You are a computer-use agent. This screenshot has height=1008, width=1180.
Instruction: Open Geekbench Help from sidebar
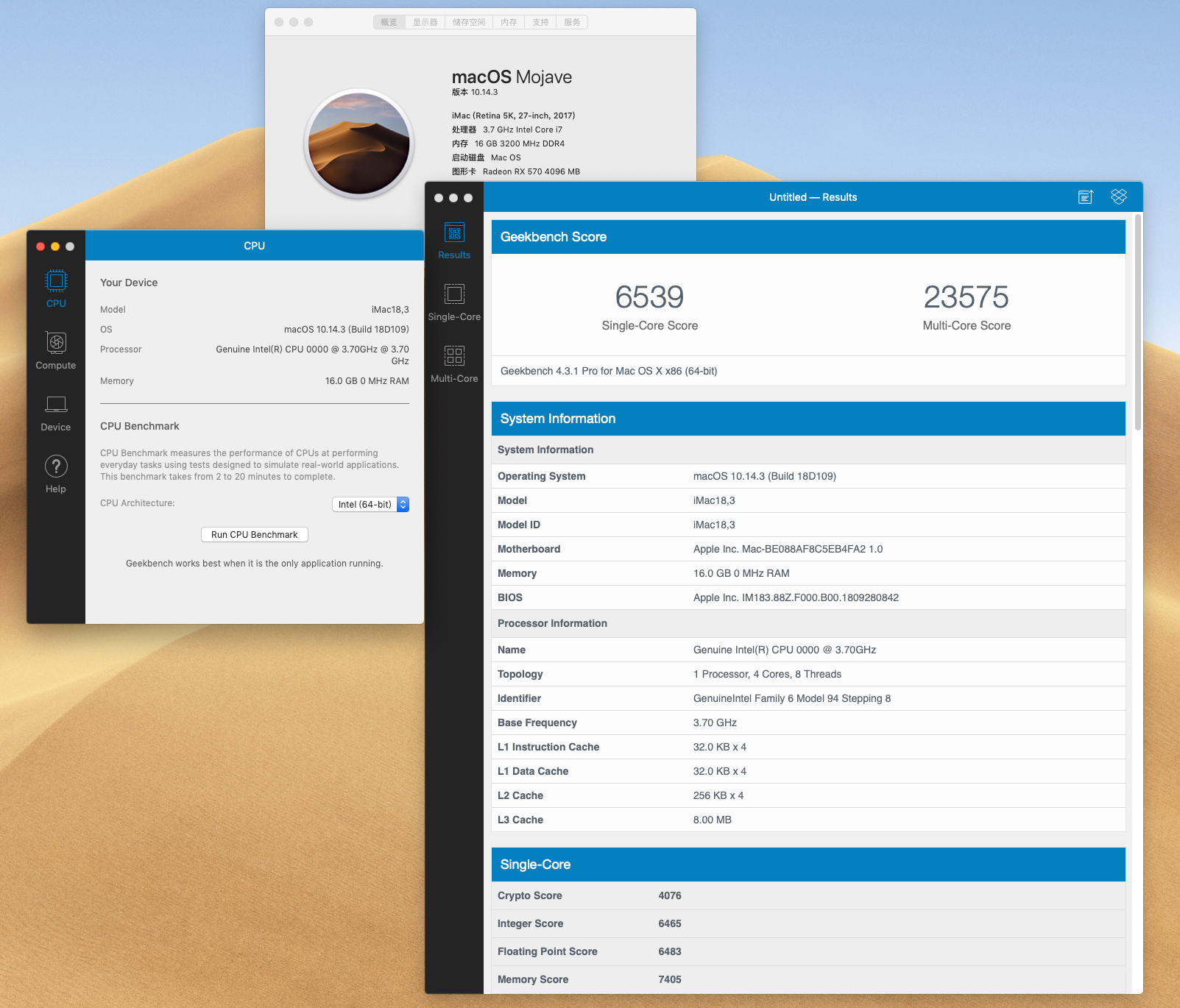coord(56,474)
